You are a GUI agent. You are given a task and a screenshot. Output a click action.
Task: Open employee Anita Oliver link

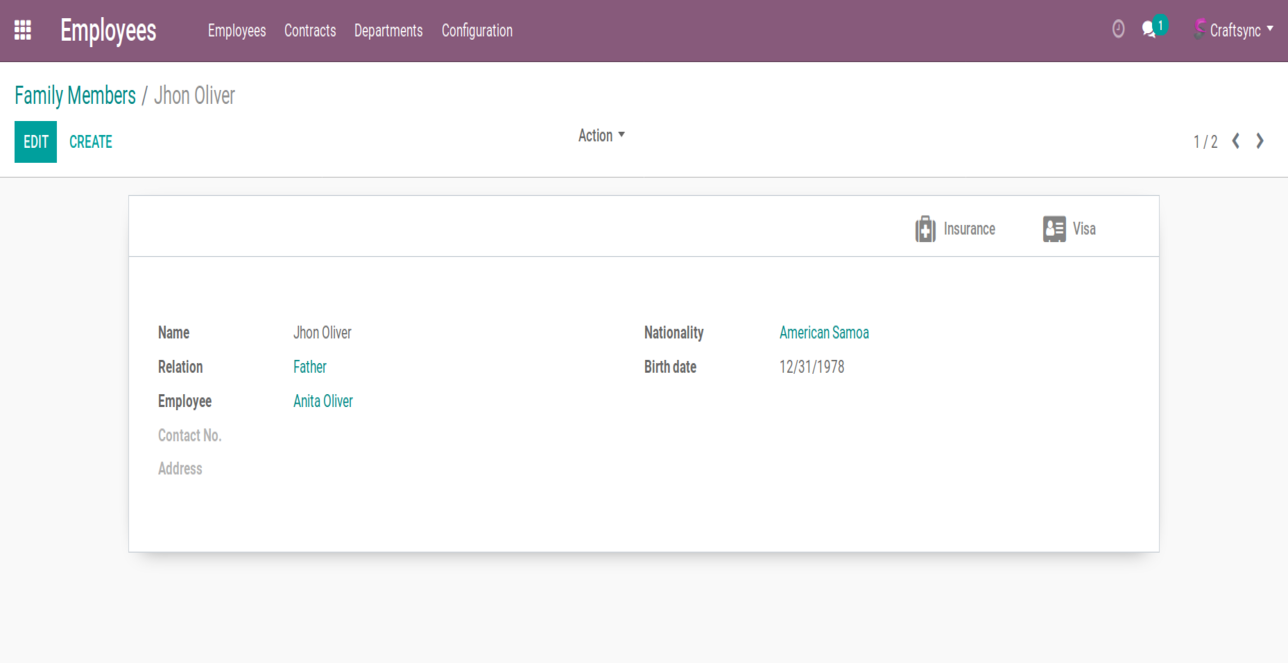(x=323, y=401)
